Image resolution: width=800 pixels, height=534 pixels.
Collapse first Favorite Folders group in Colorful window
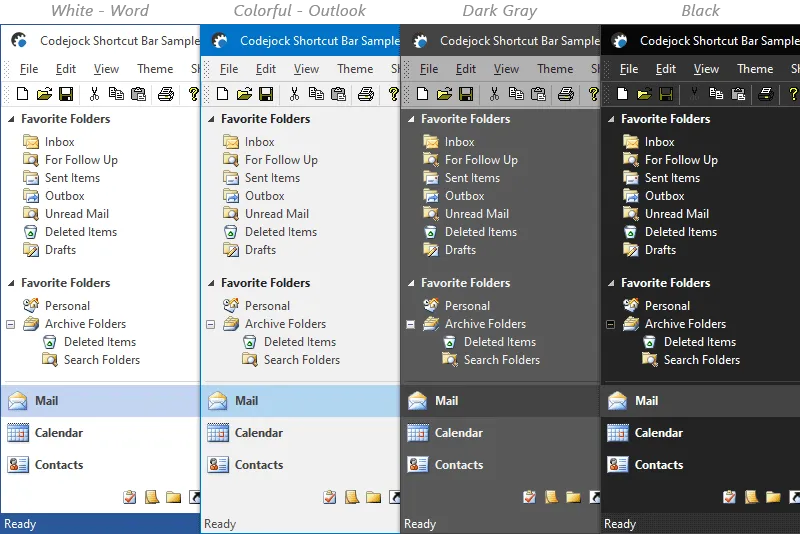click(x=211, y=119)
